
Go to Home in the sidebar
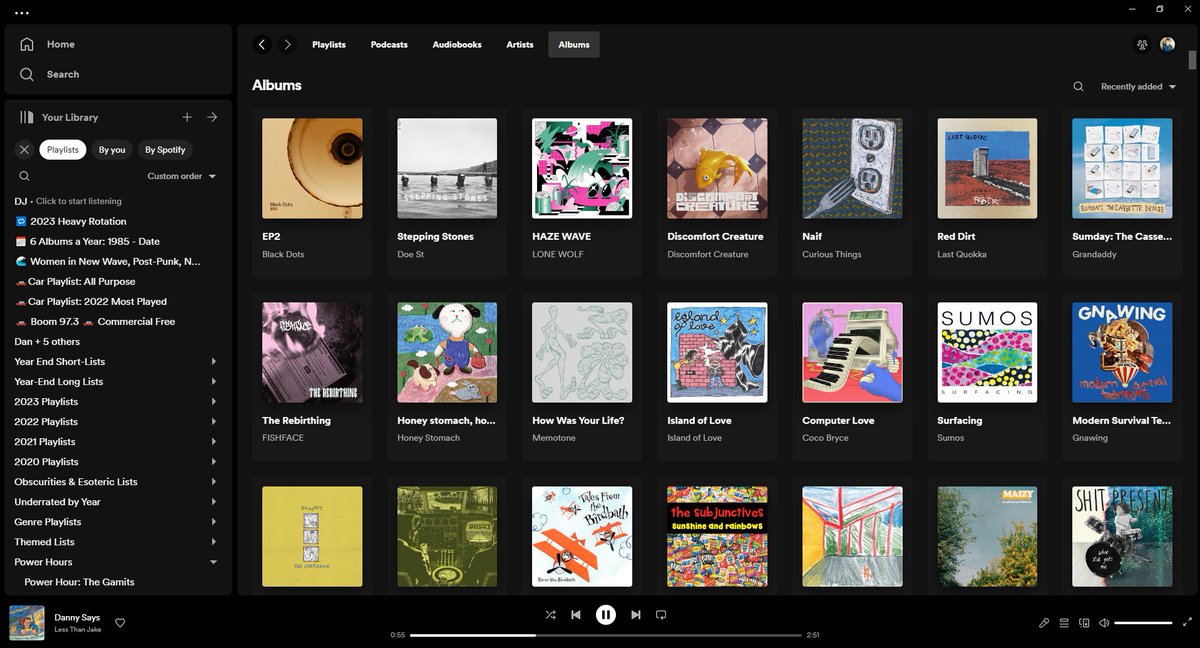(x=48, y=44)
